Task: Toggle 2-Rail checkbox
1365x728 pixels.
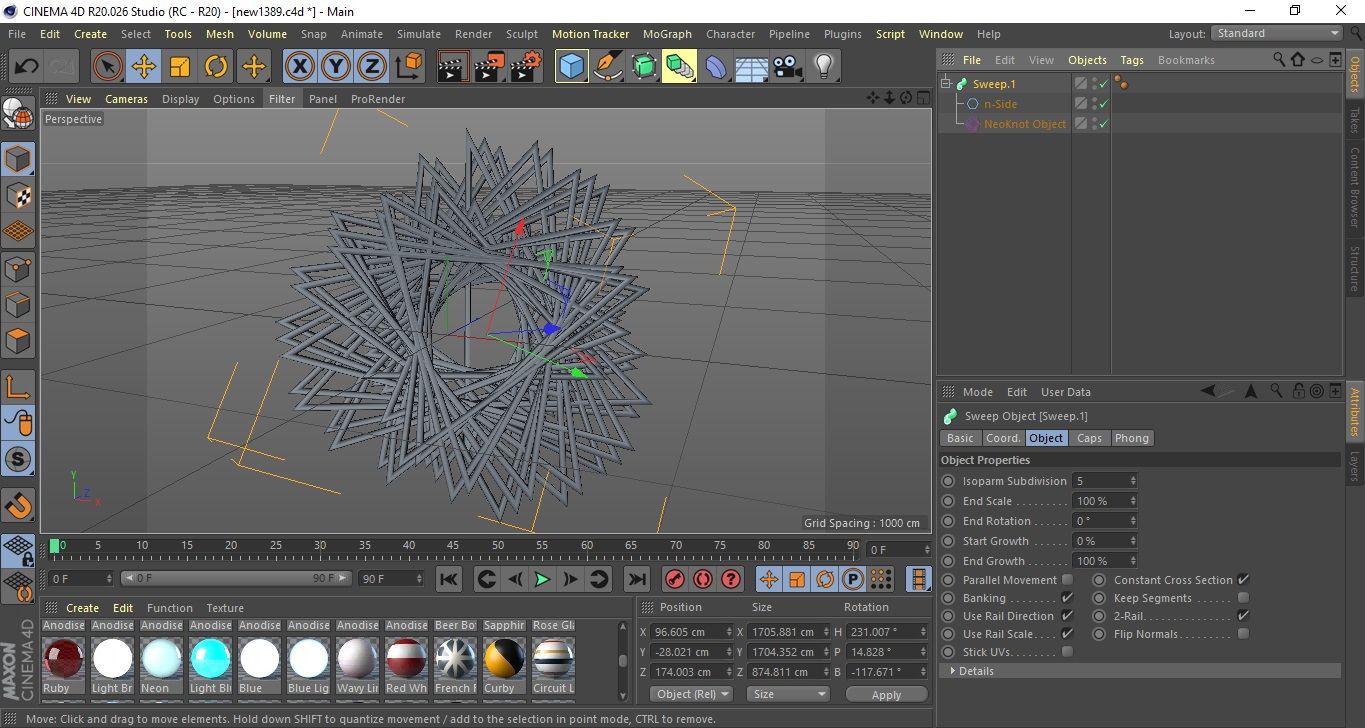Action: [x=1243, y=616]
